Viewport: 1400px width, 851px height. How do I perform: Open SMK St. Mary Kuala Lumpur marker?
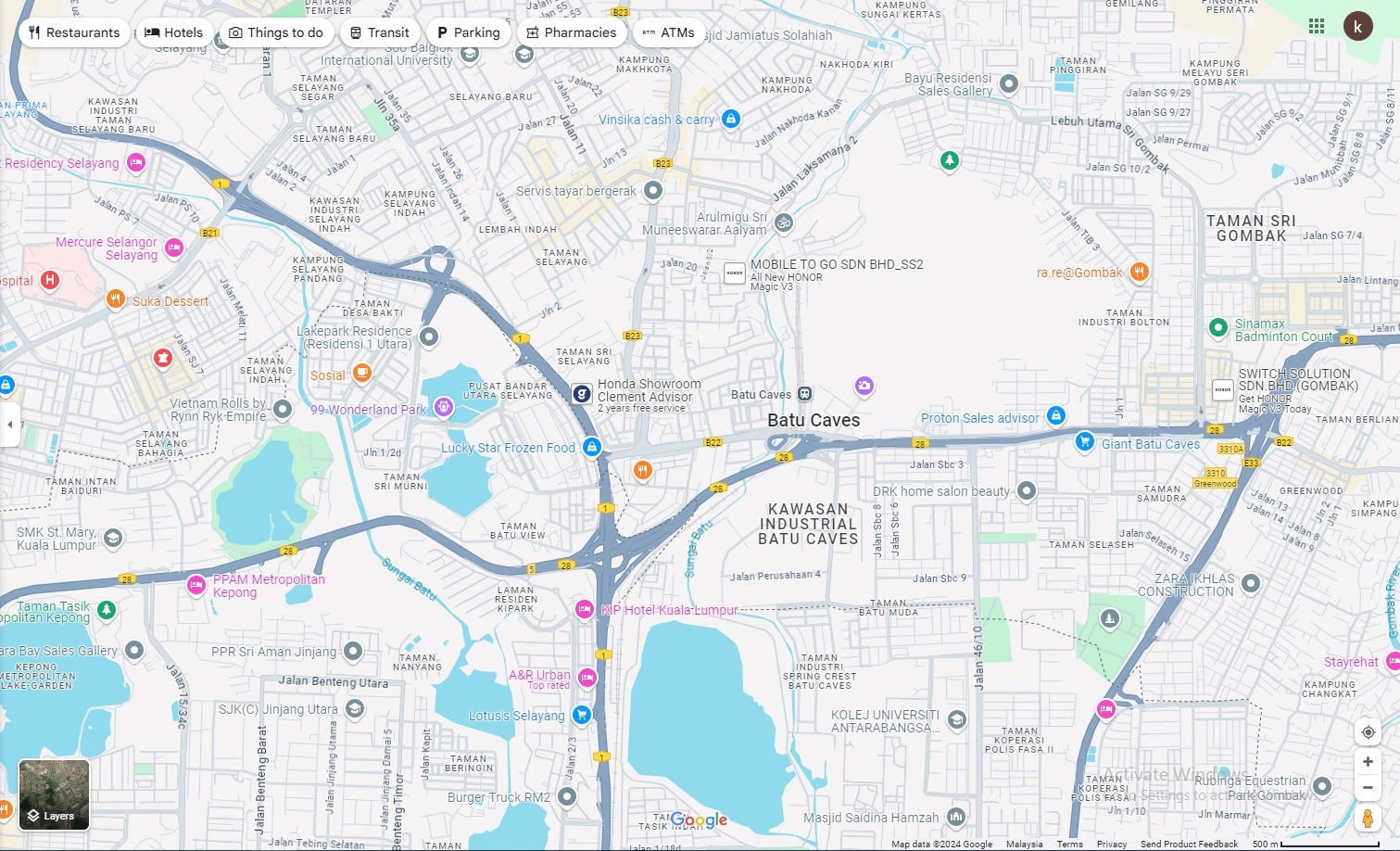coord(113,538)
